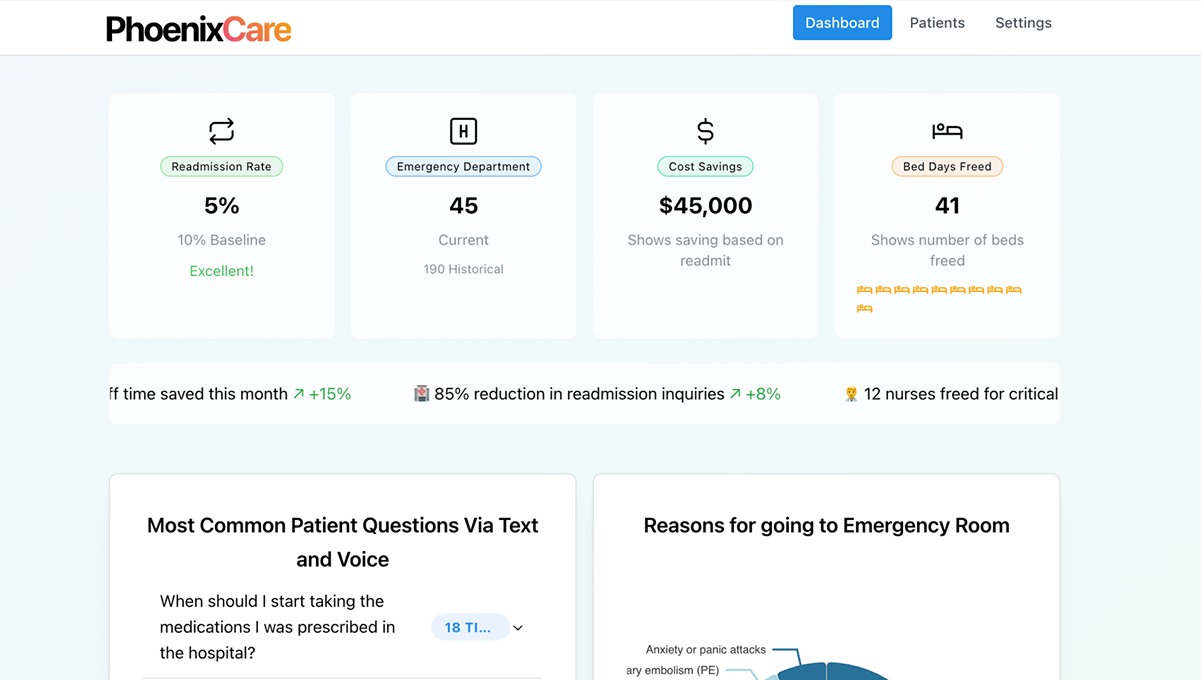Viewport: 1201px width, 680px height.
Task: Click the Bed Days Freed badge
Action: (947, 167)
